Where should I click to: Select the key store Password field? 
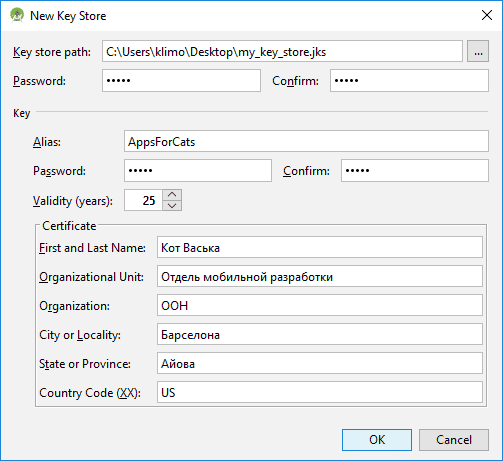click(x=181, y=80)
